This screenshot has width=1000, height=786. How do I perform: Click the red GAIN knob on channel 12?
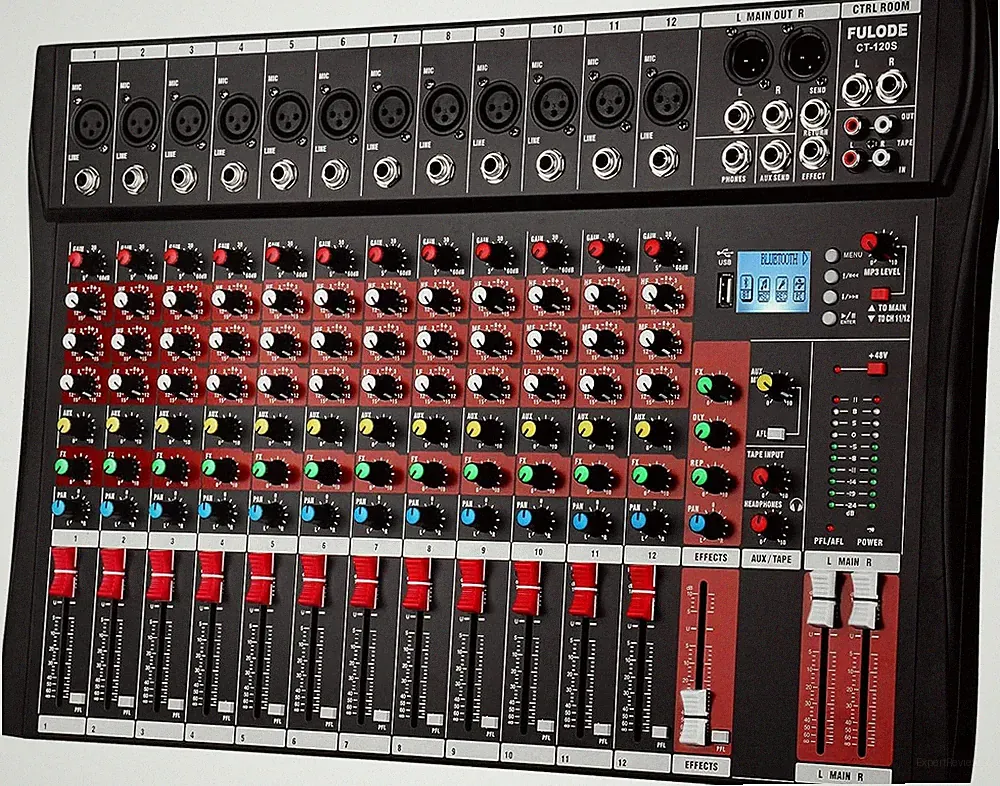tap(658, 250)
